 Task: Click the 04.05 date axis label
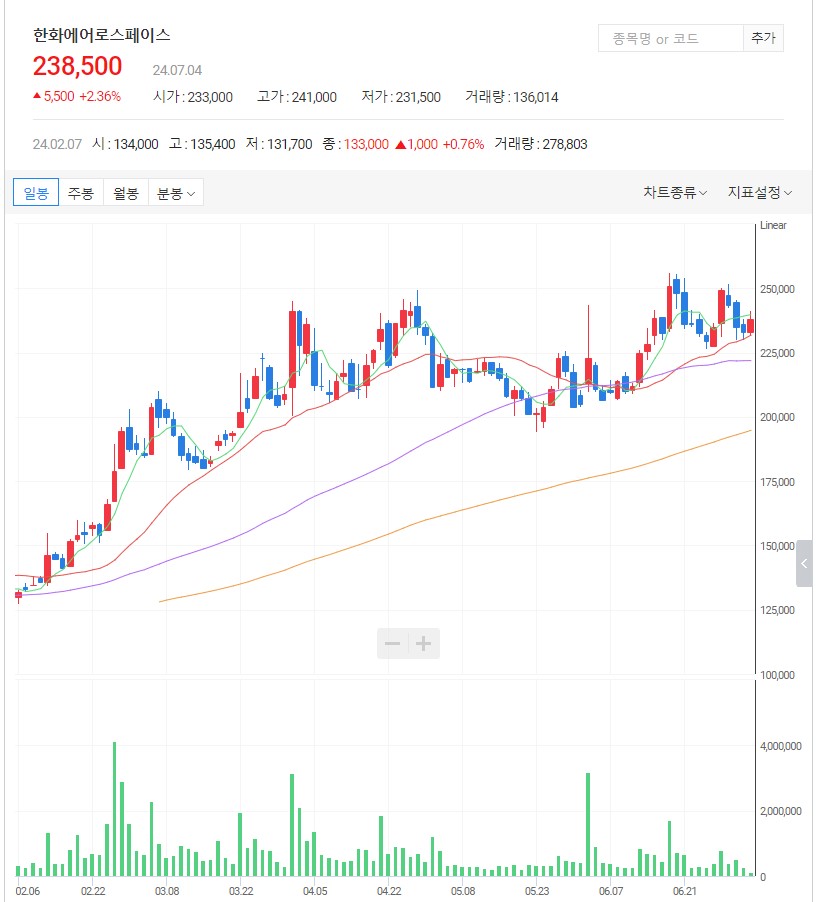[314, 889]
